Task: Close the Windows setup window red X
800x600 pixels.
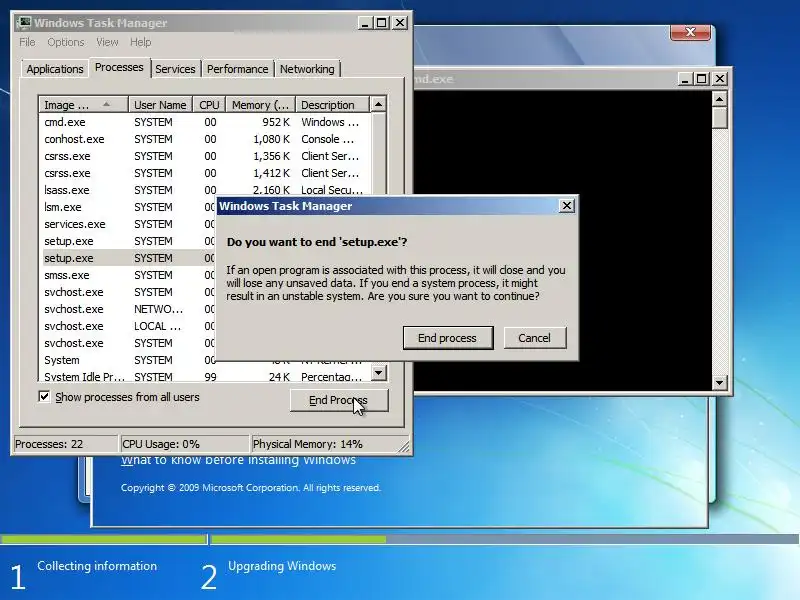Action: (x=690, y=32)
